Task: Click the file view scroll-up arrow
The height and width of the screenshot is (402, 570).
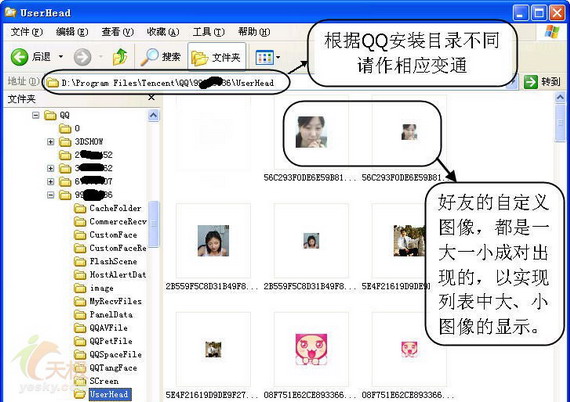Action: [x=560, y=97]
